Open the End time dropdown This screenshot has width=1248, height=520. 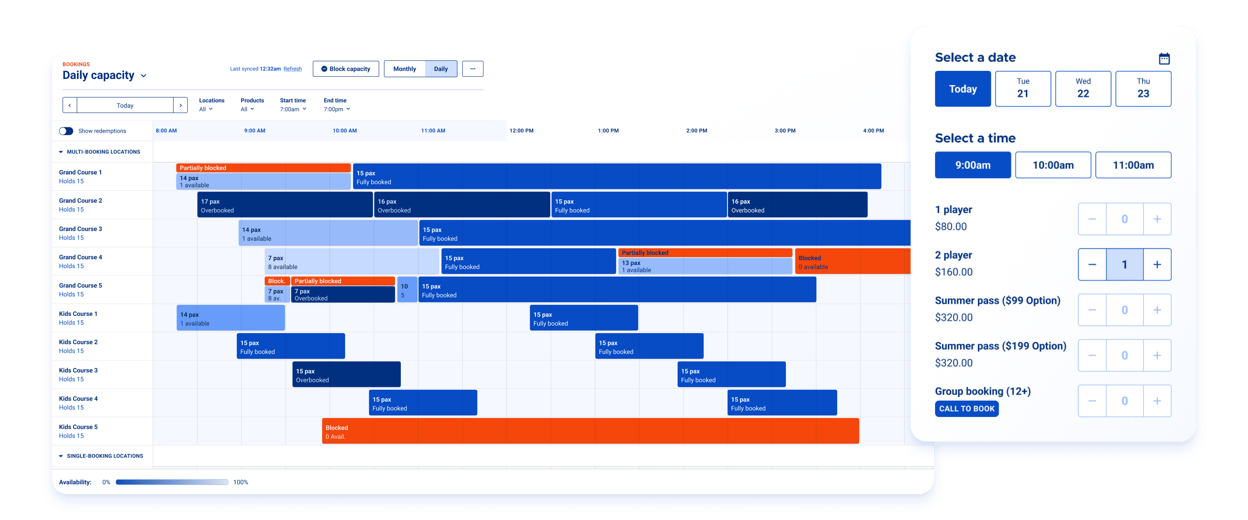tap(336, 109)
